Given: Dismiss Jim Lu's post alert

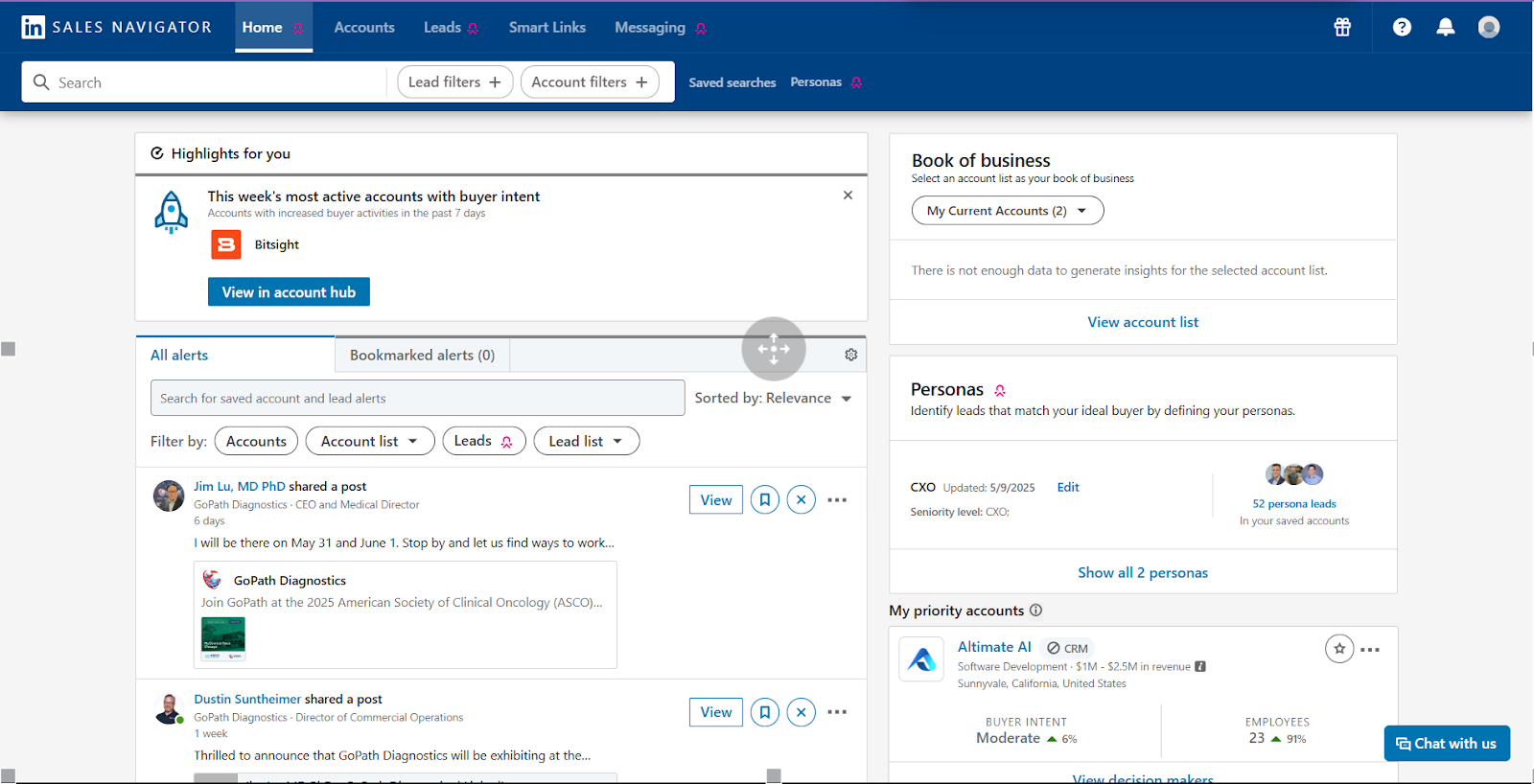Looking at the screenshot, I should pos(802,499).
